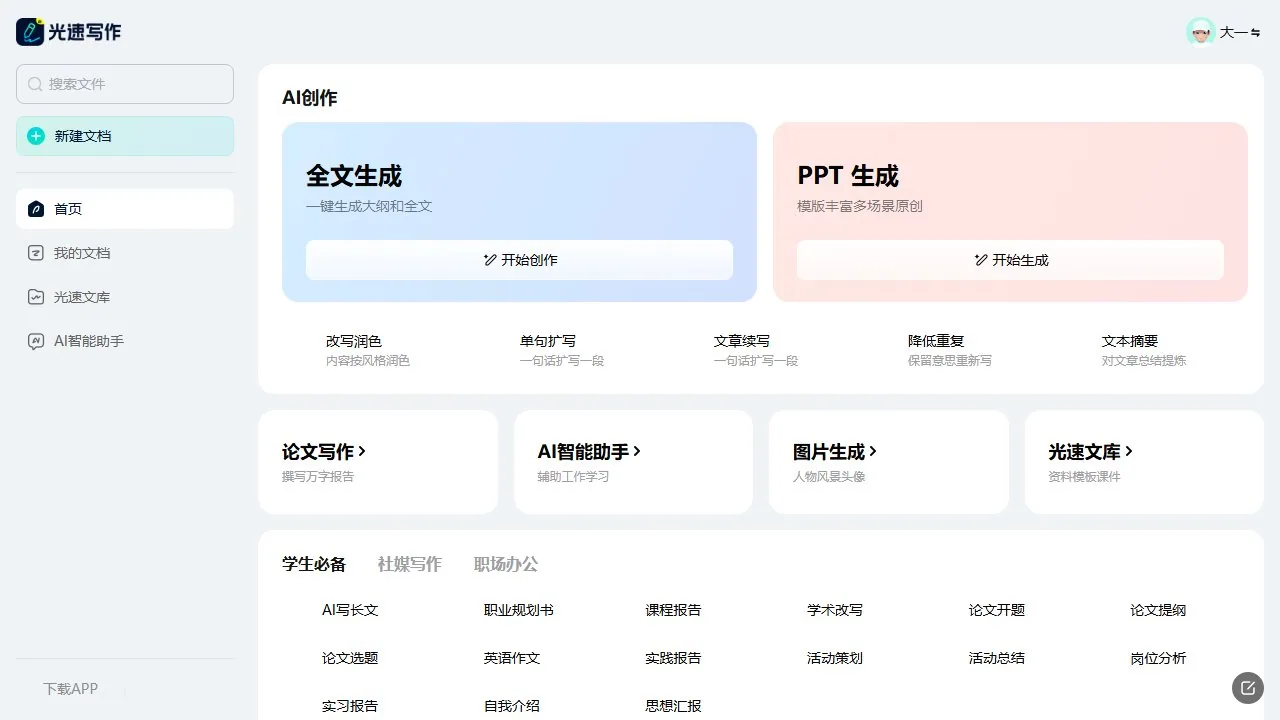Switch to the 职场办公 tab
This screenshot has height=720, width=1280.
tap(506, 564)
